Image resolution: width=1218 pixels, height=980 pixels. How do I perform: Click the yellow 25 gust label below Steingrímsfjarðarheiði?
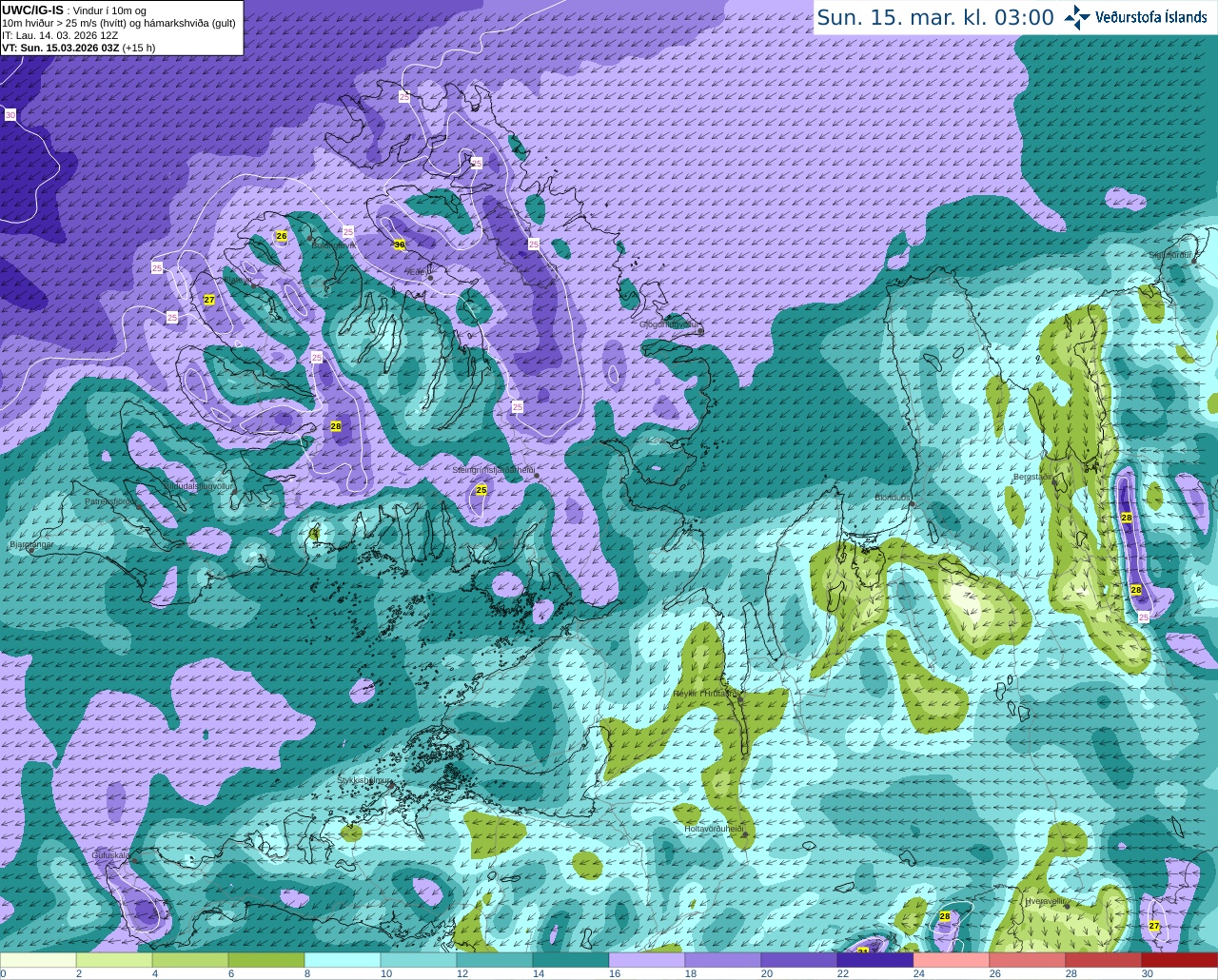coord(481,490)
